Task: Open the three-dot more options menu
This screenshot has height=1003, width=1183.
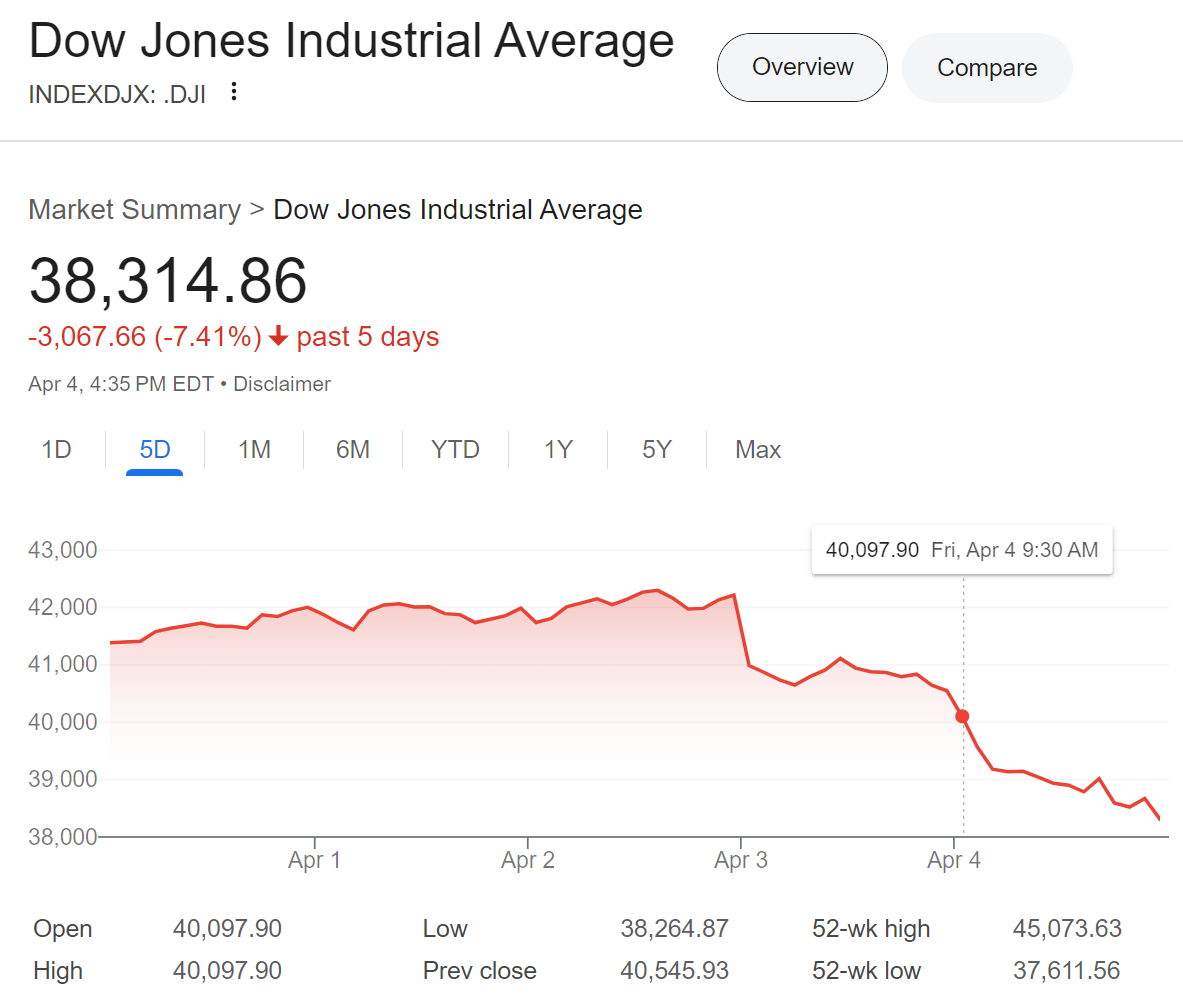Action: click(x=234, y=93)
